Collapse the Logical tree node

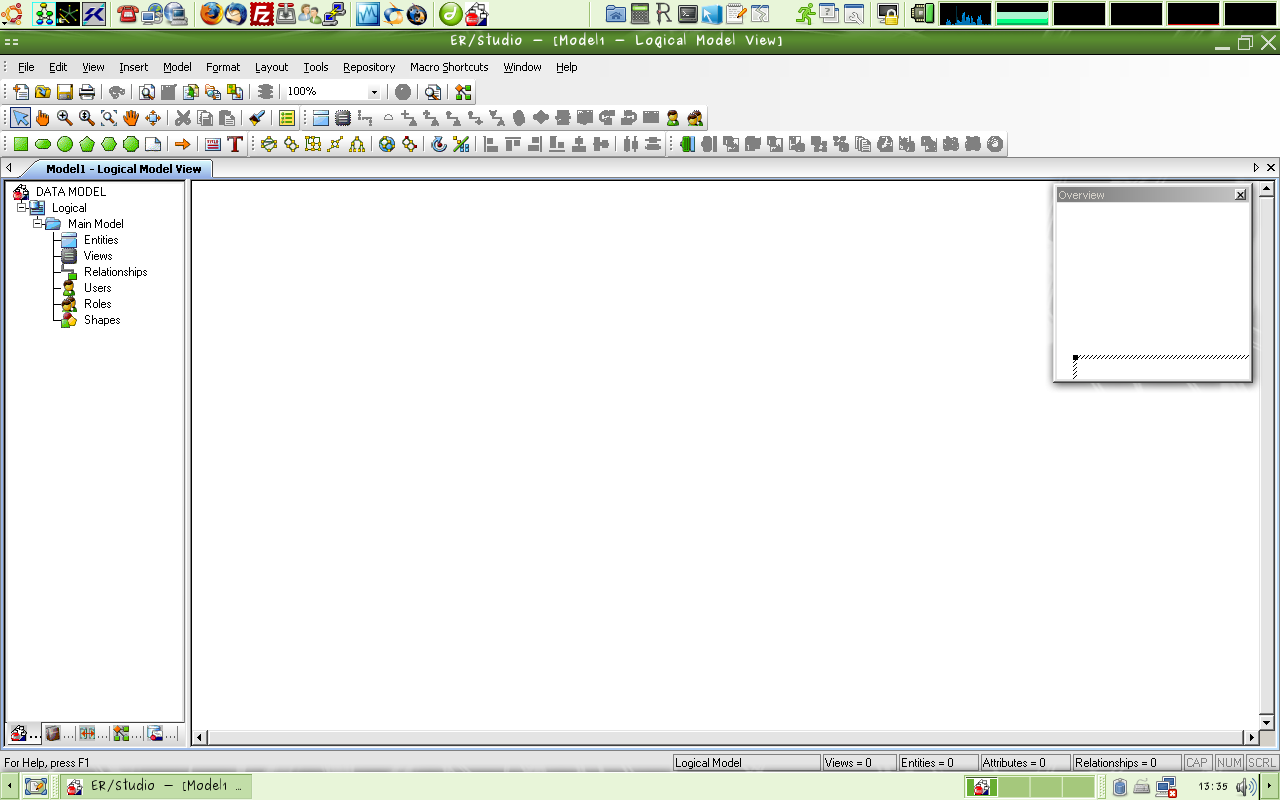pos(21,208)
